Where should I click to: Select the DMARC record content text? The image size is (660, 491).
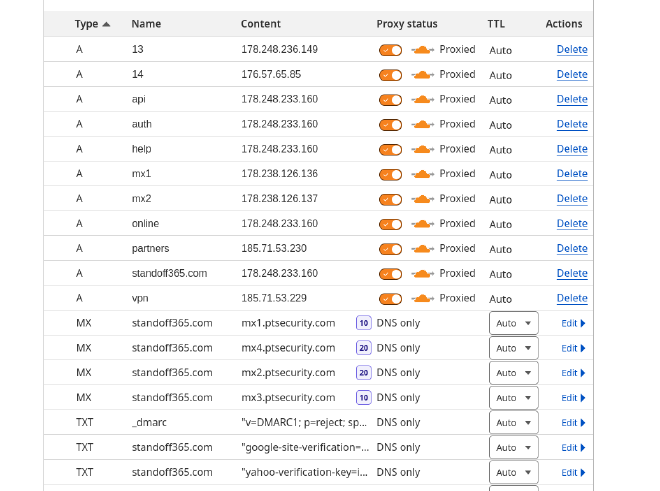click(x=304, y=422)
